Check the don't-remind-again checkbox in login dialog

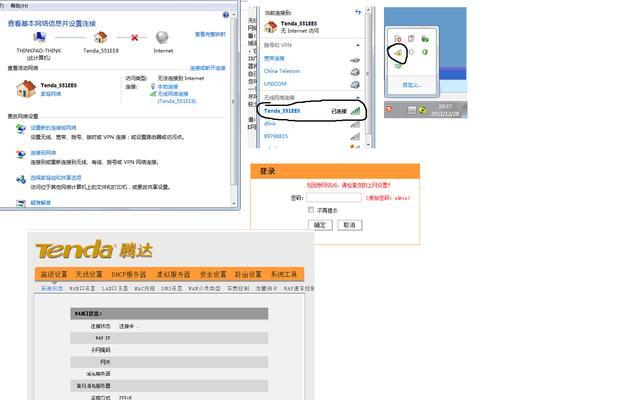coord(311,210)
